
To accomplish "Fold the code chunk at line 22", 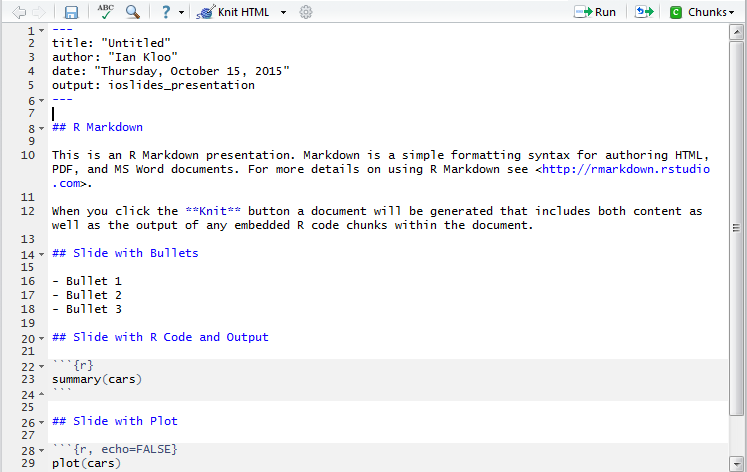I will click(41, 367).
